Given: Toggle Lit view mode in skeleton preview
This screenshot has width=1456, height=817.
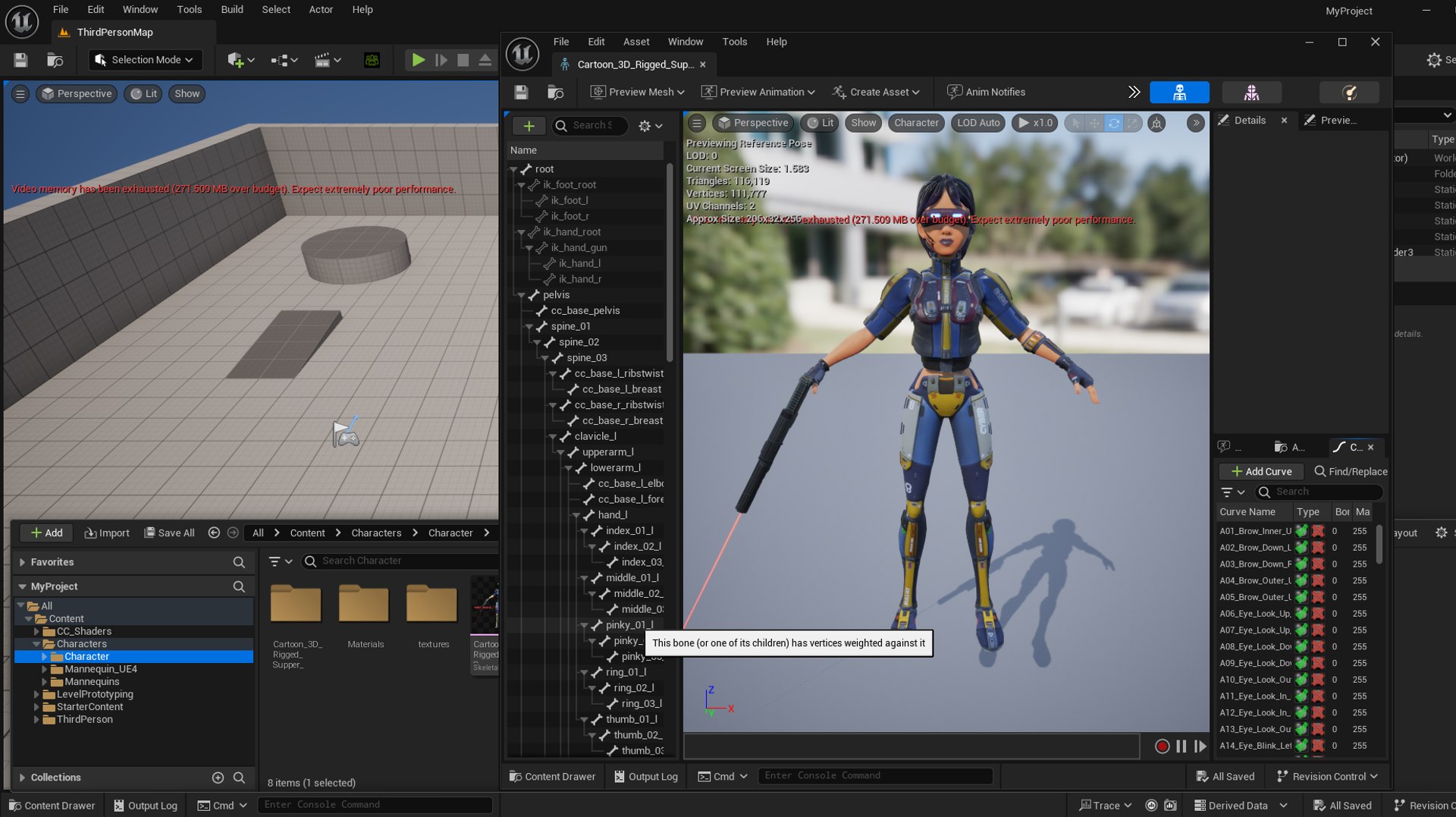Looking at the screenshot, I should click(x=819, y=123).
